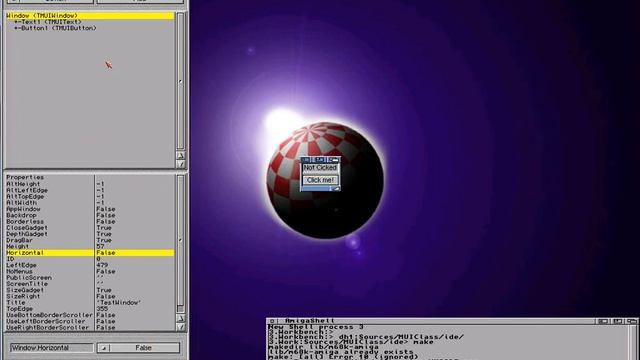Click the 'New Shell process 3' line in AmigaShell
Image resolution: width=640 pixels, height=360 pixels.
(316, 327)
